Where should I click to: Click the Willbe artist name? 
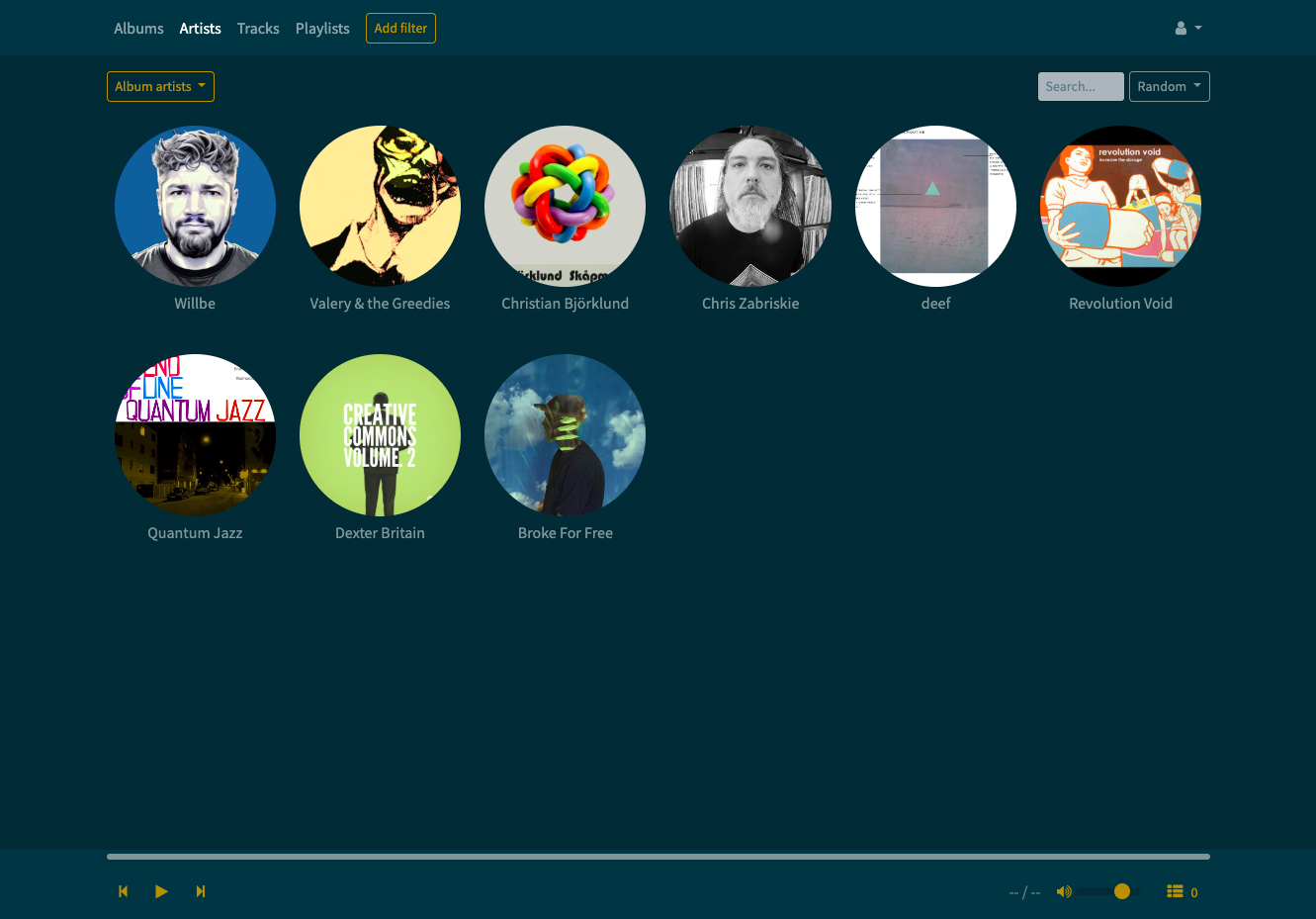coord(195,304)
